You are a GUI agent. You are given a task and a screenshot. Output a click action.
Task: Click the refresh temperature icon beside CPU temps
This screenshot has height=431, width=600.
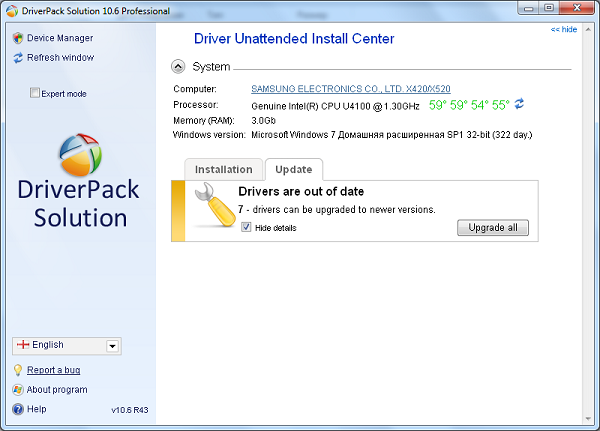(519, 104)
